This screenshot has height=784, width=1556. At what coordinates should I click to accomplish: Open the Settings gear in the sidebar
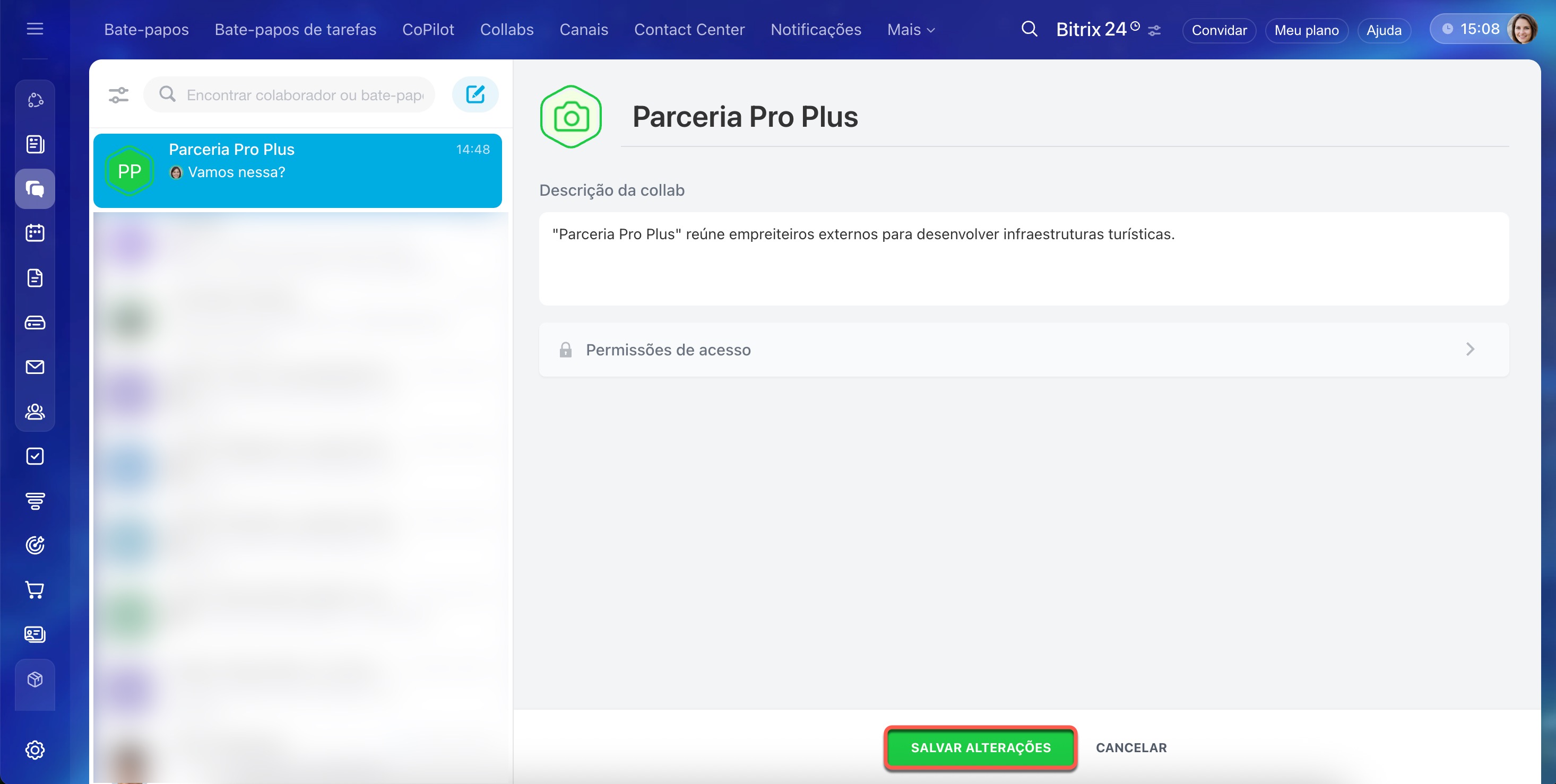click(35, 750)
